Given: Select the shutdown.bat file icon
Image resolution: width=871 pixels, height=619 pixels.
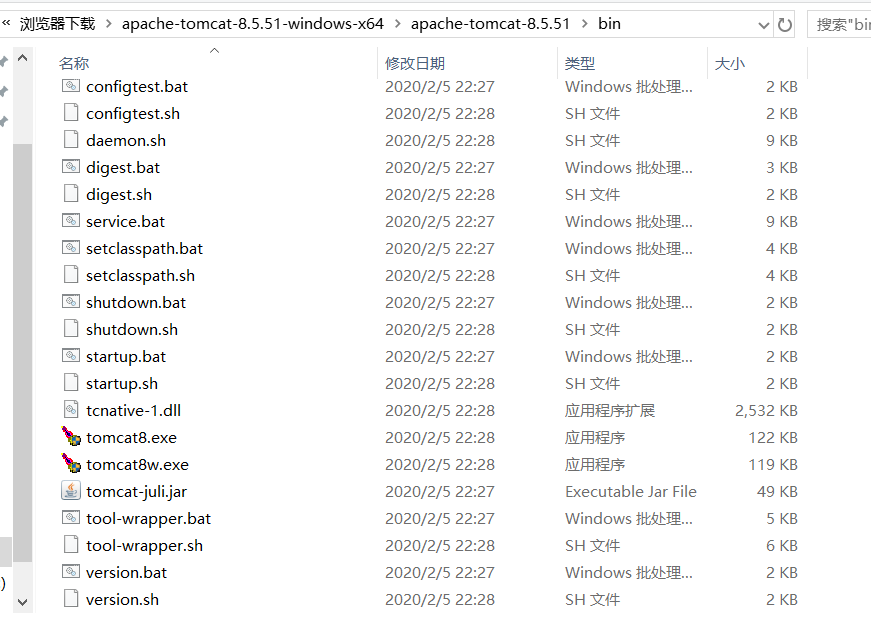Looking at the screenshot, I should pyautogui.click(x=71, y=302).
